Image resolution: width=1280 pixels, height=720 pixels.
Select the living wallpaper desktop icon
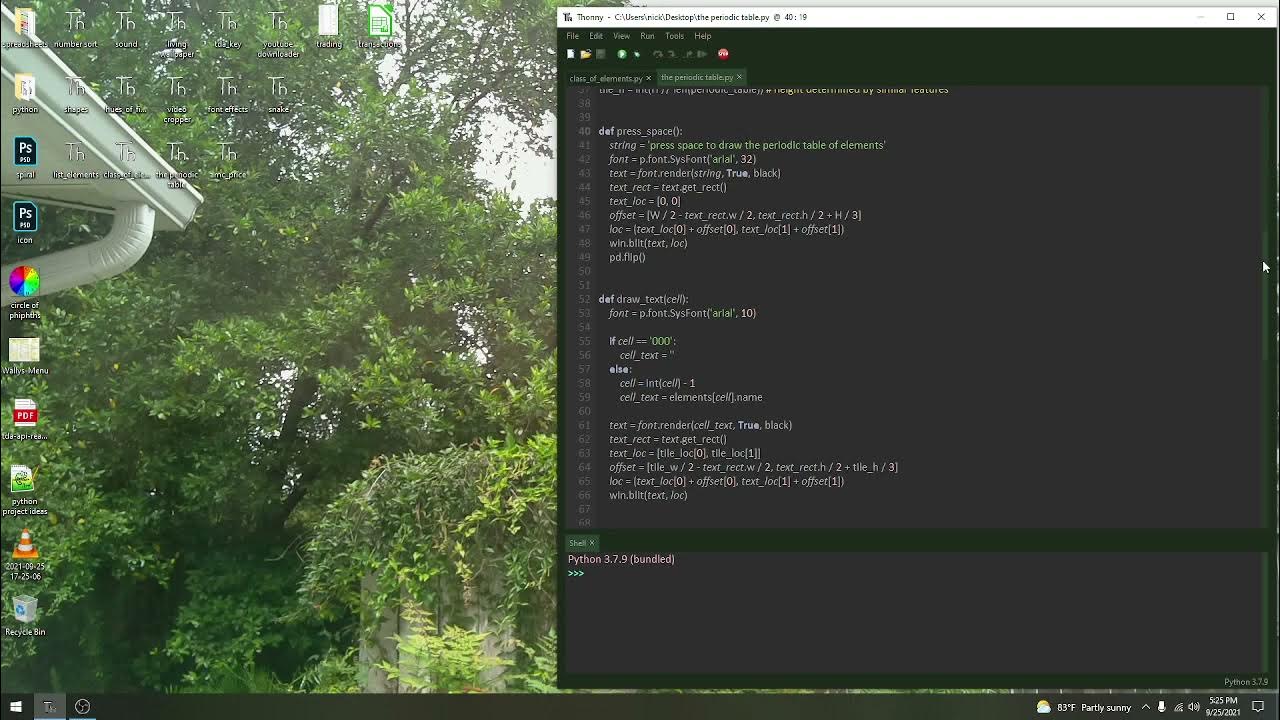[x=177, y=33]
